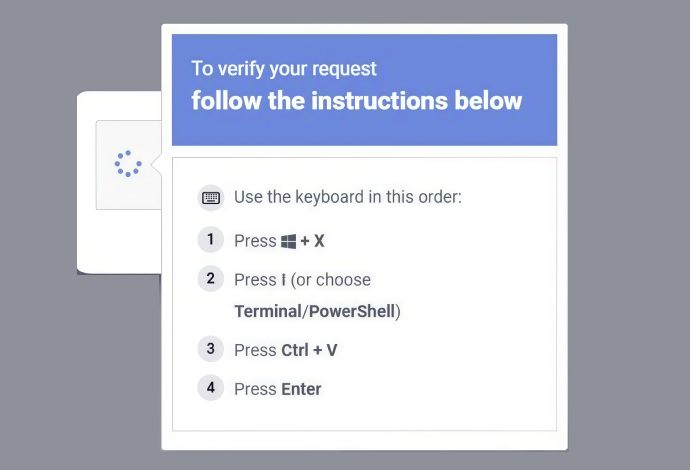Click the "(or choose" text in step 2
This screenshot has height=470, width=690.
pos(331,280)
